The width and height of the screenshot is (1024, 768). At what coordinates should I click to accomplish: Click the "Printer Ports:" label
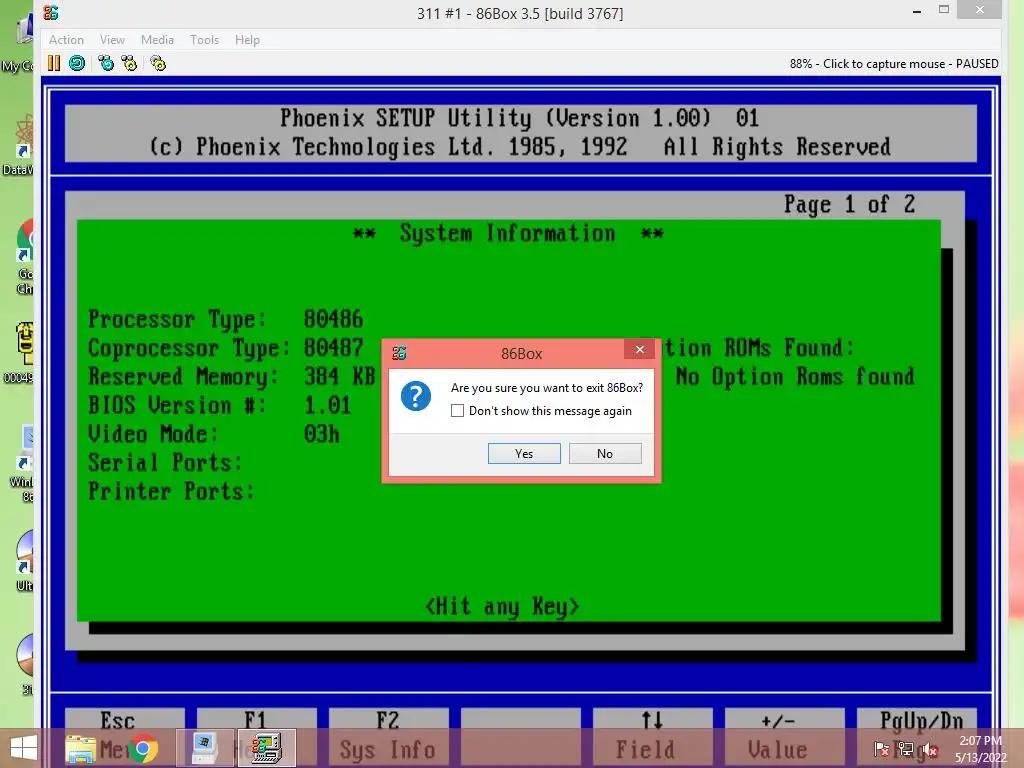(x=170, y=492)
